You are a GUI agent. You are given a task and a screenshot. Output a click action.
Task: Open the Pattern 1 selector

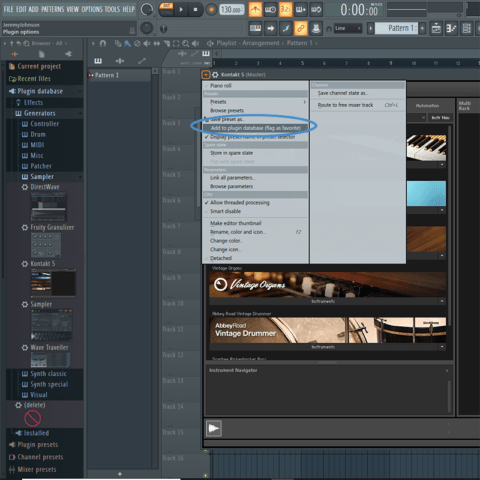397,28
